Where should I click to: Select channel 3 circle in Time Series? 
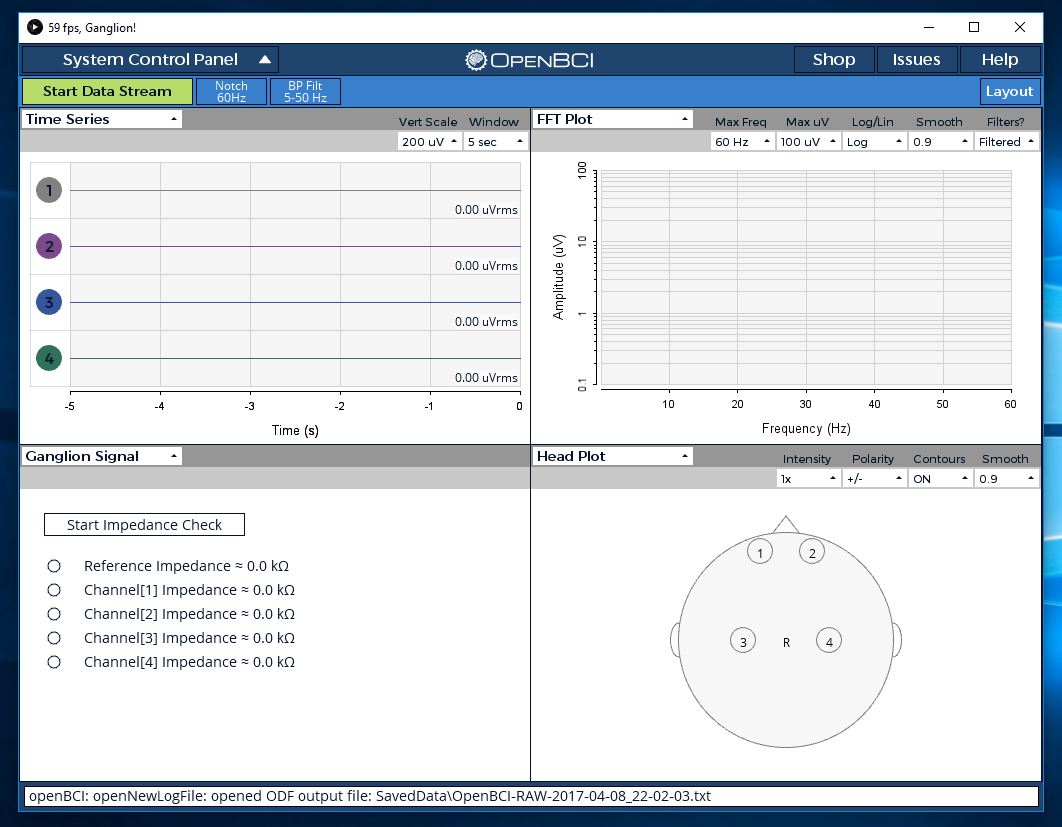click(x=49, y=301)
